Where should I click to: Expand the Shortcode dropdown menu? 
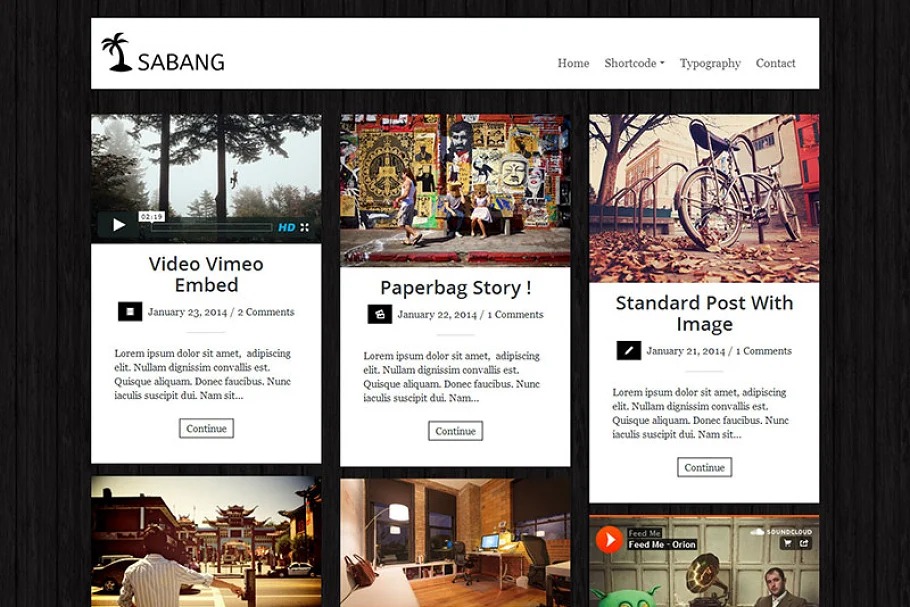[634, 63]
